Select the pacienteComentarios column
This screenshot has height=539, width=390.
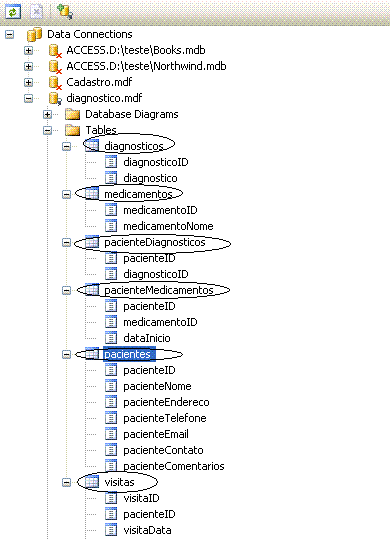(x=174, y=466)
